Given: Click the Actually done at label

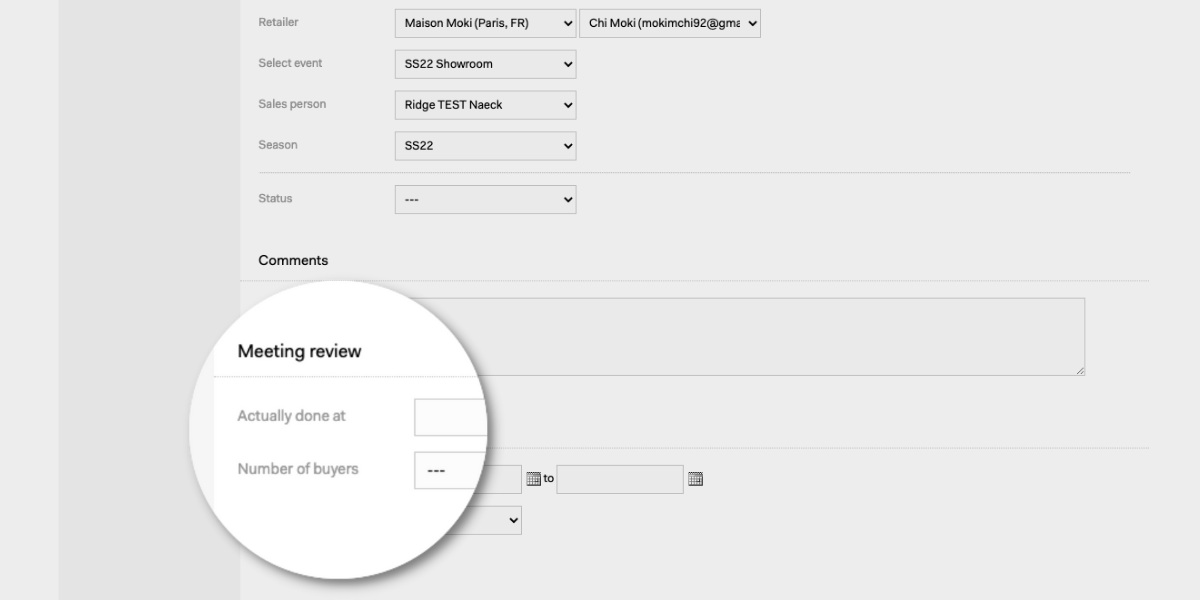Looking at the screenshot, I should coord(291,416).
